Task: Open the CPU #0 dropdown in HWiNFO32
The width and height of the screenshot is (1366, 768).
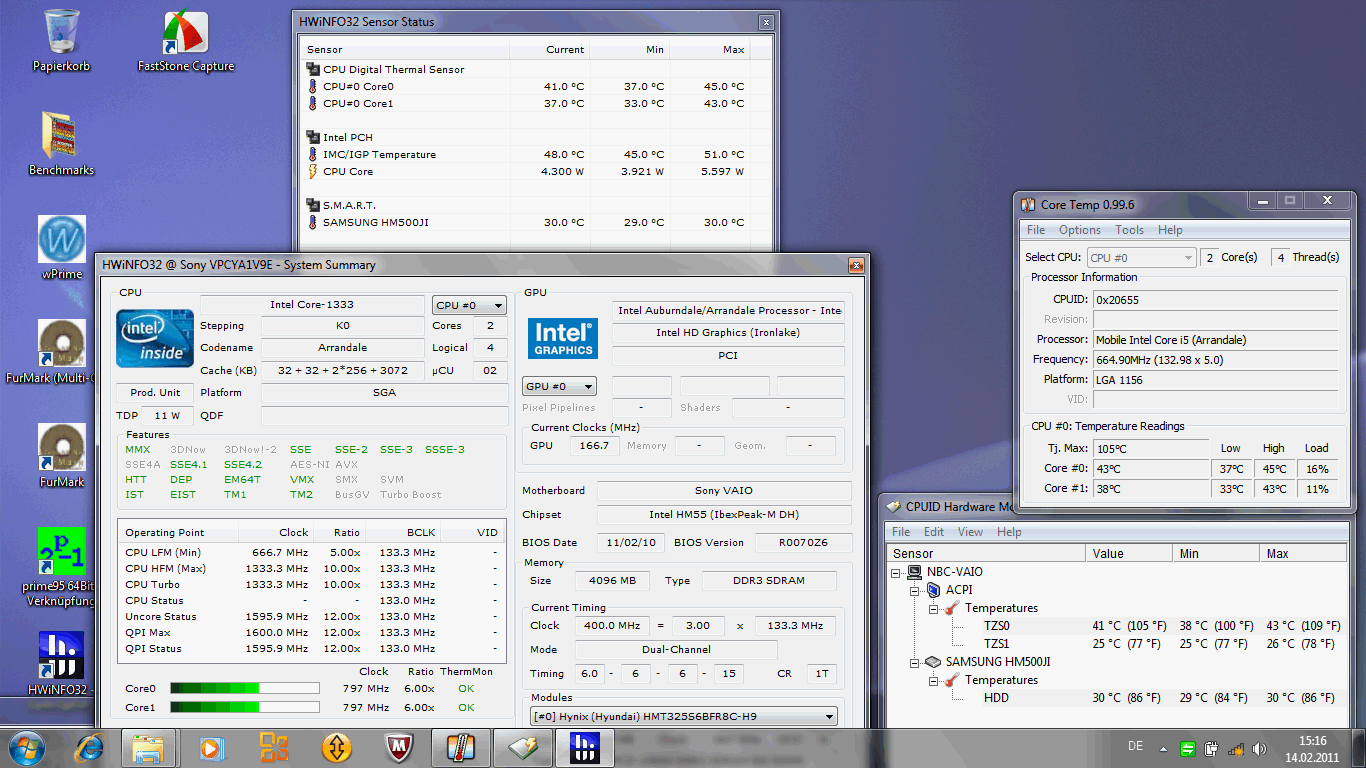Action: click(469, 305)
